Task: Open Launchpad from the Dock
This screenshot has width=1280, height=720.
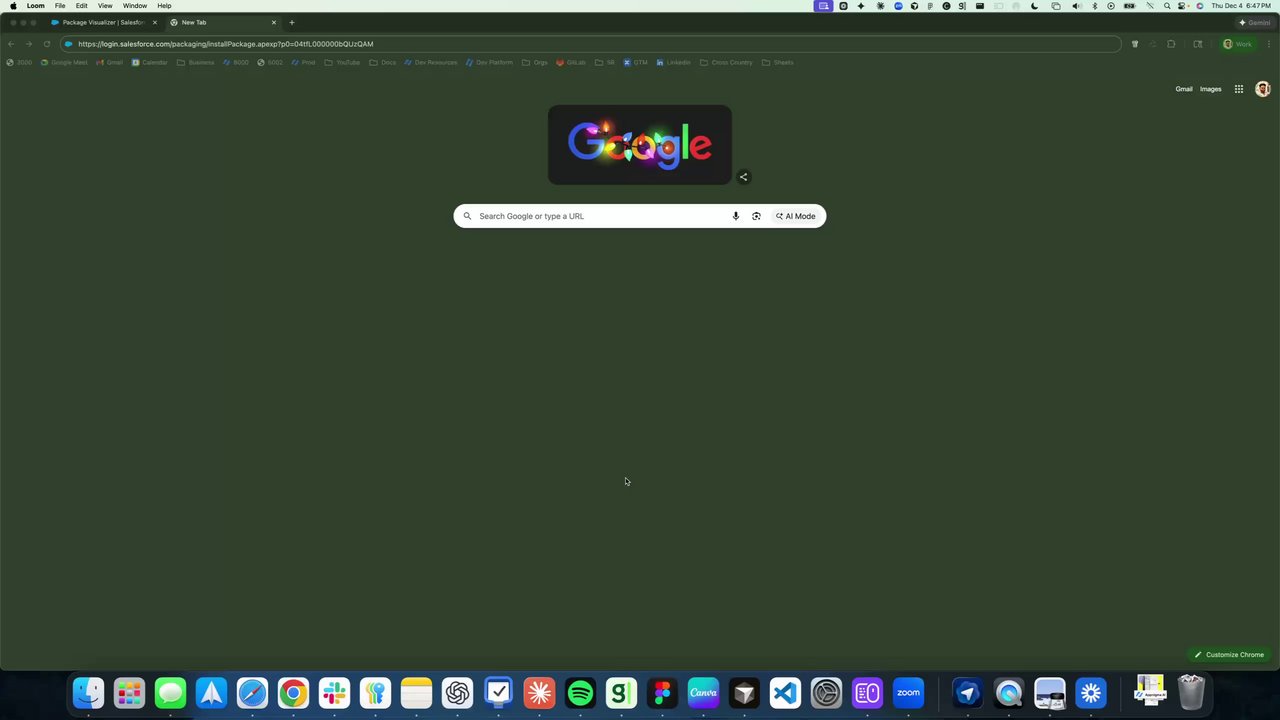Action: pyautogui.click(x=129, y=693)
